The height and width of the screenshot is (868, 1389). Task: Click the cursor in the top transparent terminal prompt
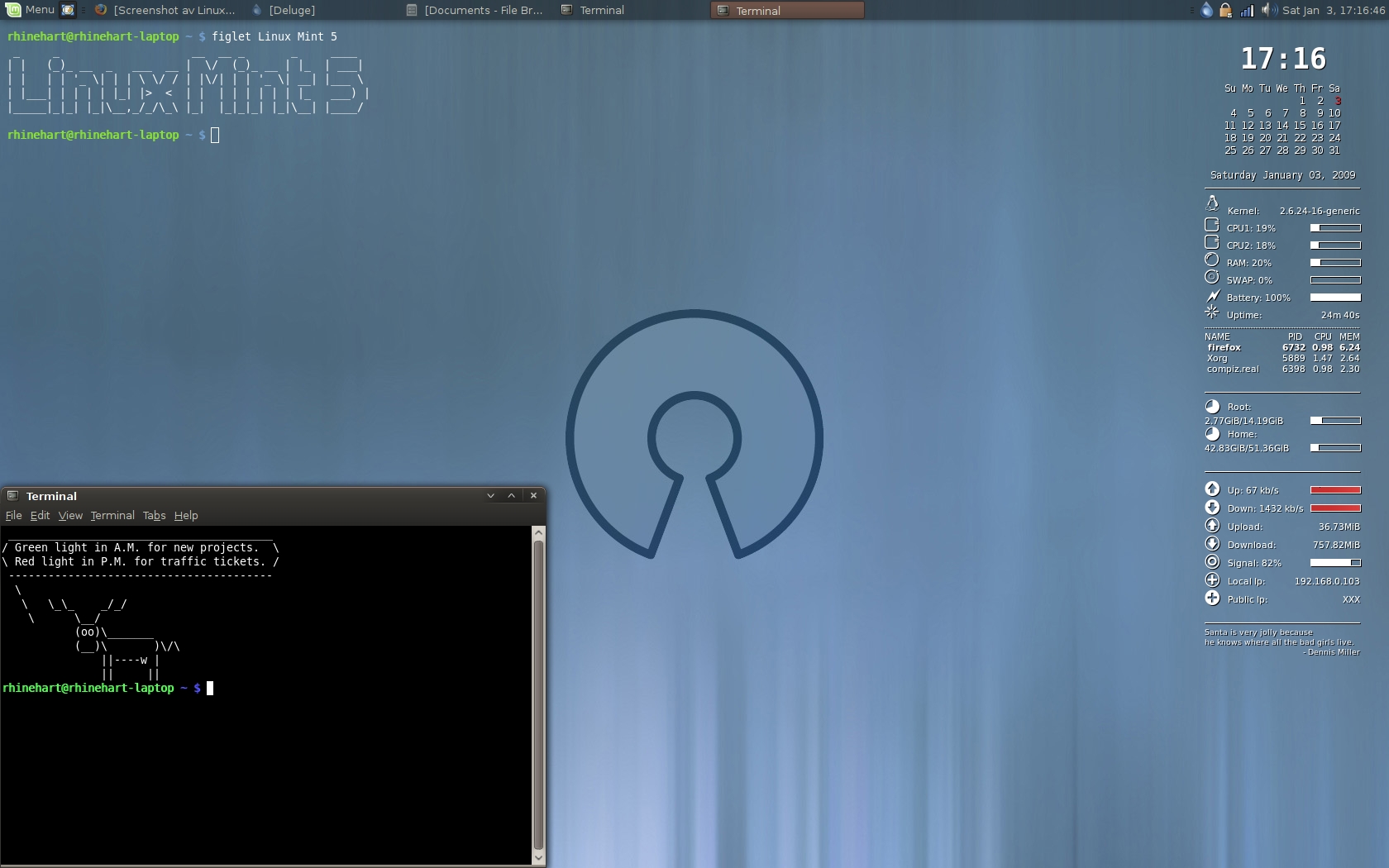215,135
